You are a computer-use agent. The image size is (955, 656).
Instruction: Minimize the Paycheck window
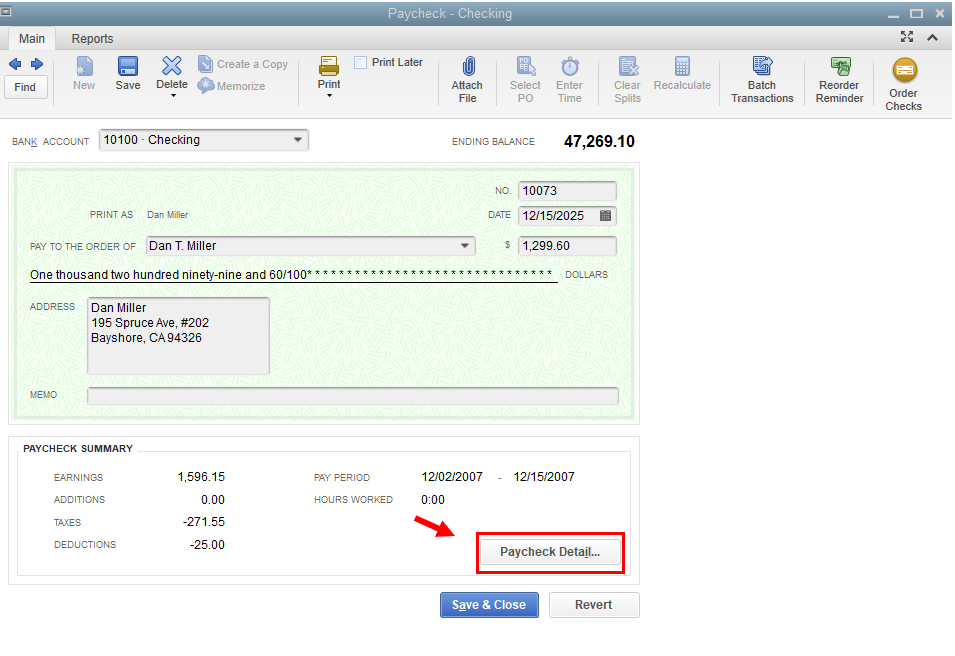[x=893, y=15]
